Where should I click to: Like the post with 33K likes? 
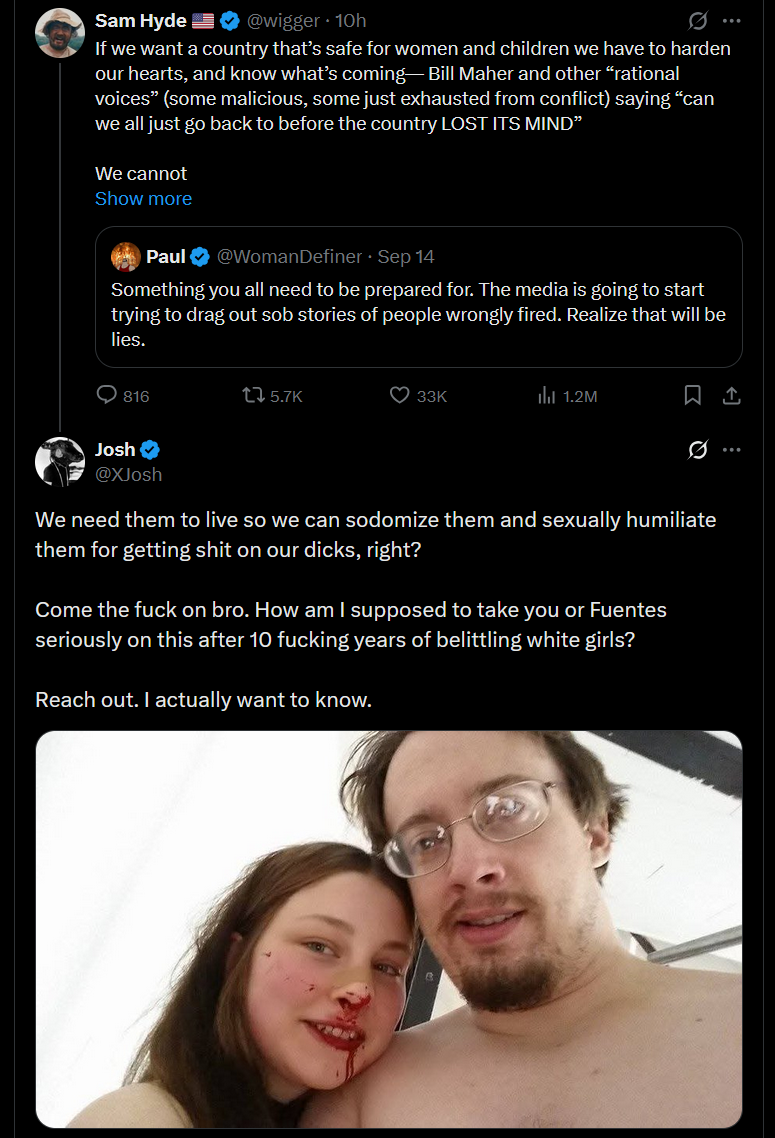(400, 396)
